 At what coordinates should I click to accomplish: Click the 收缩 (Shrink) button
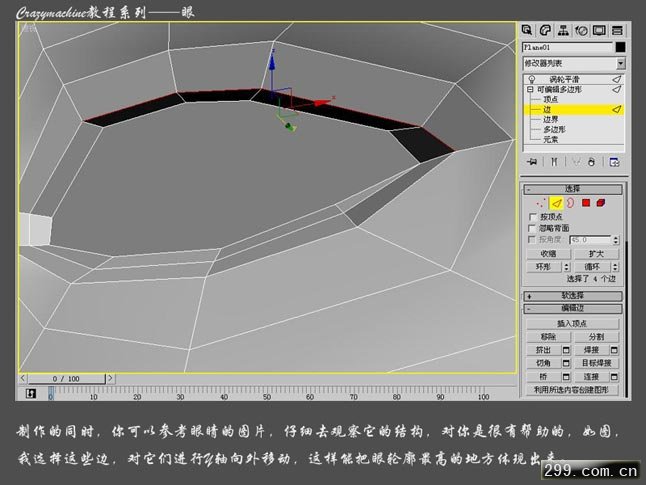pyautogui.click(x=548, y=253)
